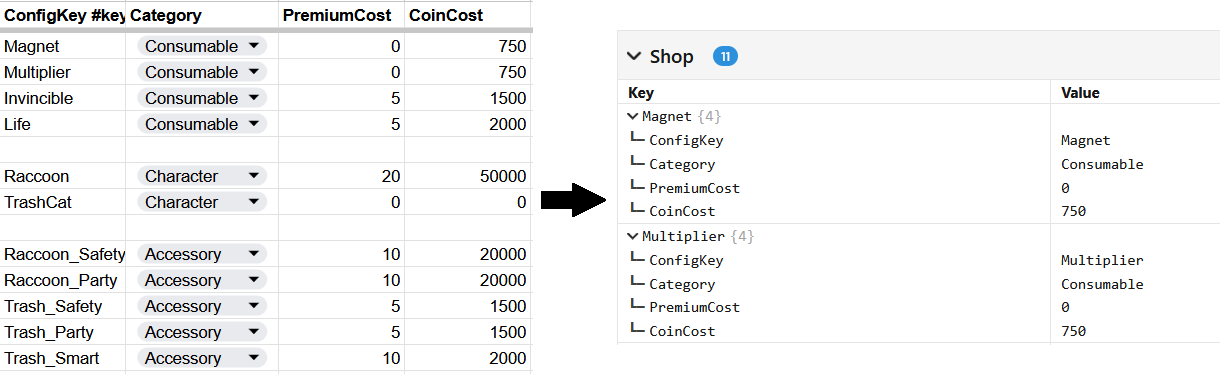Select Raccoon's PremiumCost cell 20
1220x374 pixels.
click(341, 176)
